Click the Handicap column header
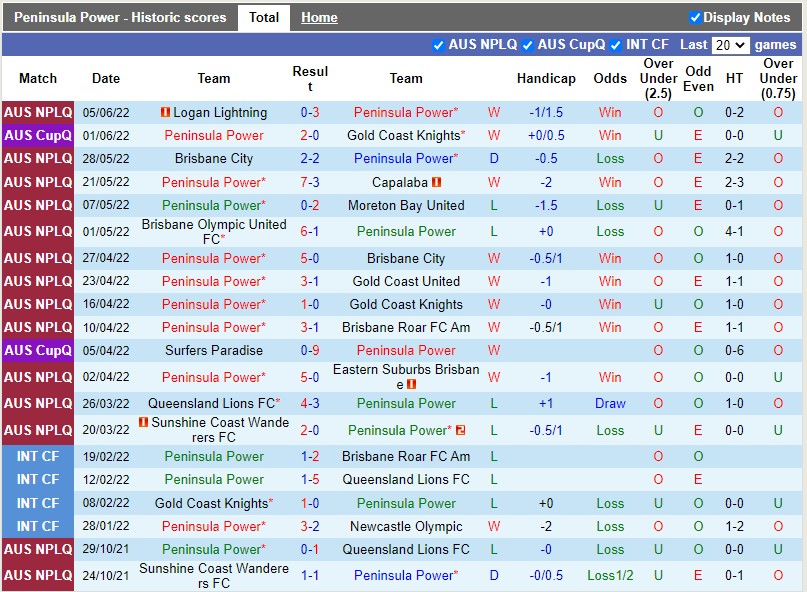The image size is (807, 592). [546, 79]
